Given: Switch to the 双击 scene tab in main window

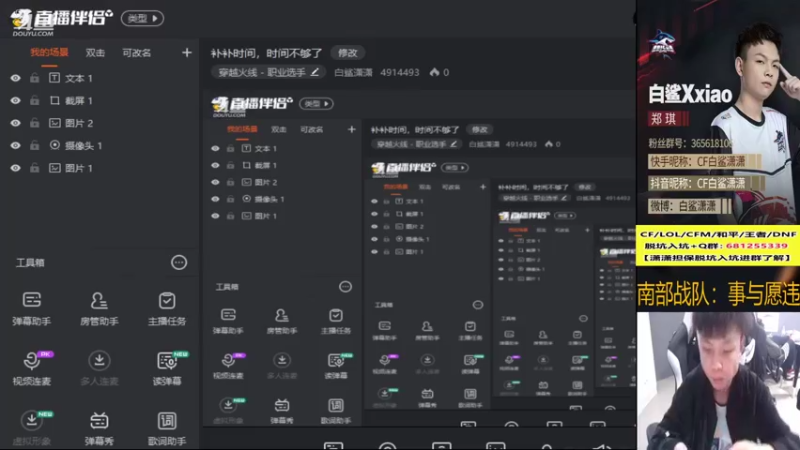Looking at the screenshot, I should tap(95, 53).
